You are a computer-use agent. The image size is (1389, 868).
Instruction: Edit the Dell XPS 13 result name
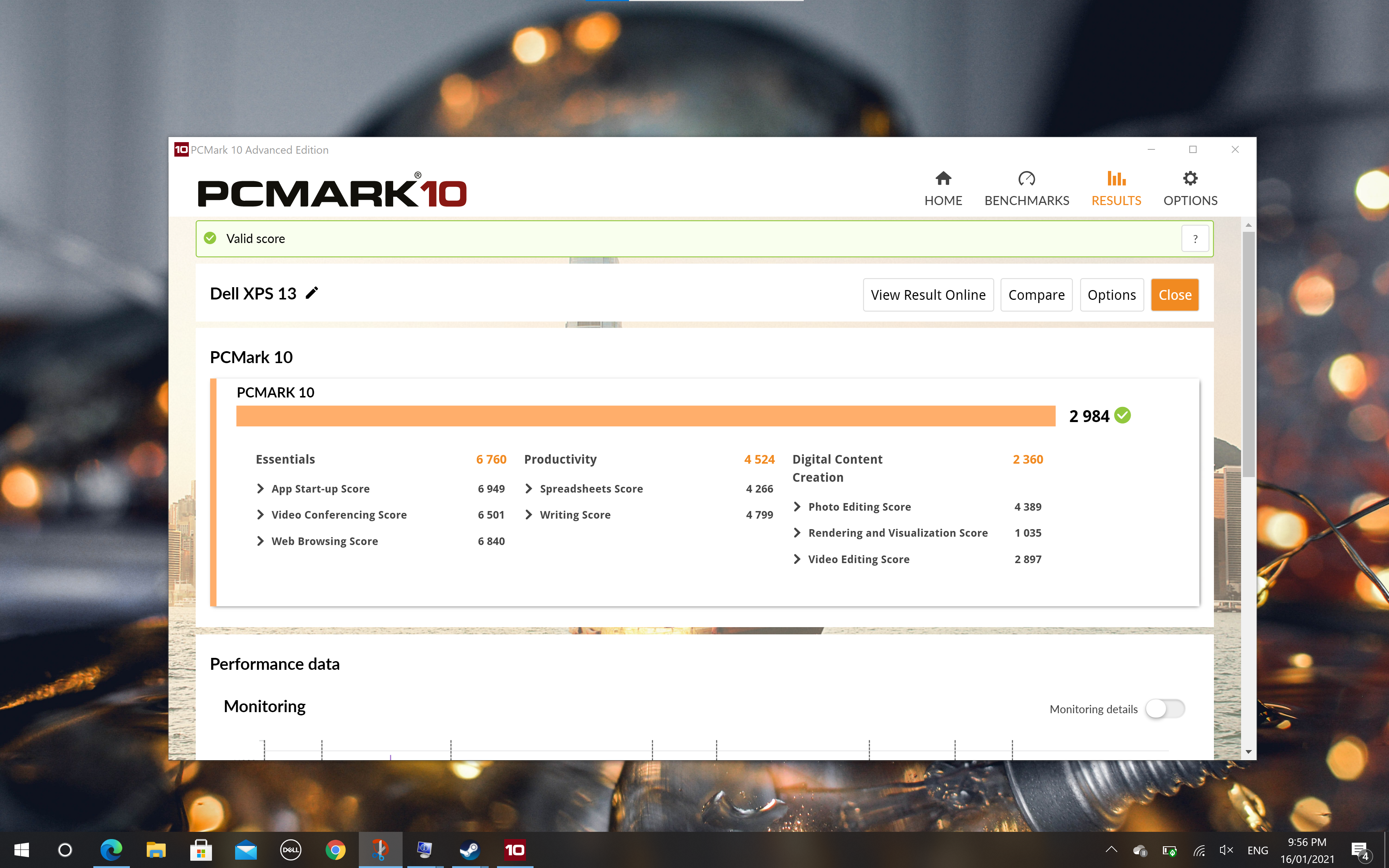312,293
